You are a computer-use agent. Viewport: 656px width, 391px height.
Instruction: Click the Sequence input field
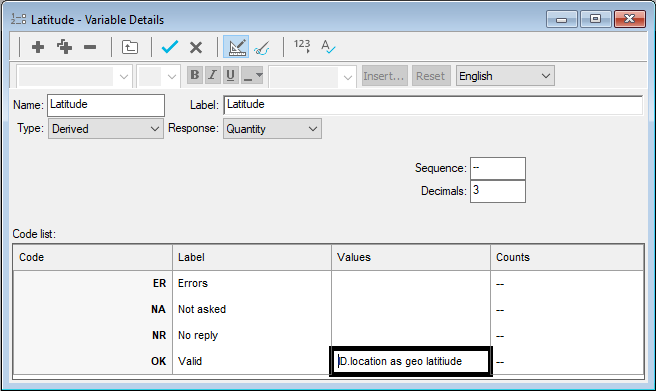[x=498, y=169]
